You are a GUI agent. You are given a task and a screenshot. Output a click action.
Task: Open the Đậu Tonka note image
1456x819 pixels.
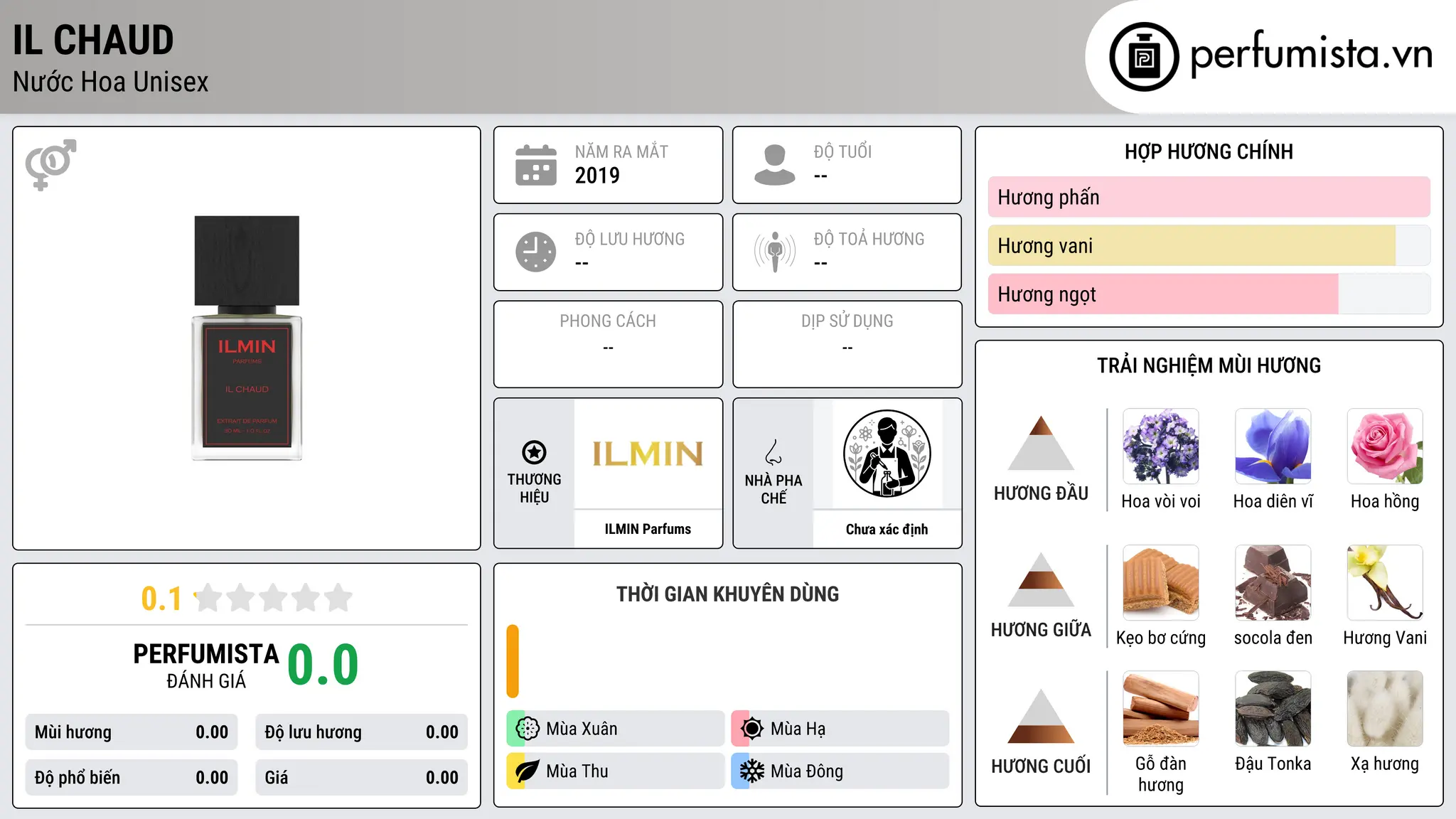pos(1273,709)
